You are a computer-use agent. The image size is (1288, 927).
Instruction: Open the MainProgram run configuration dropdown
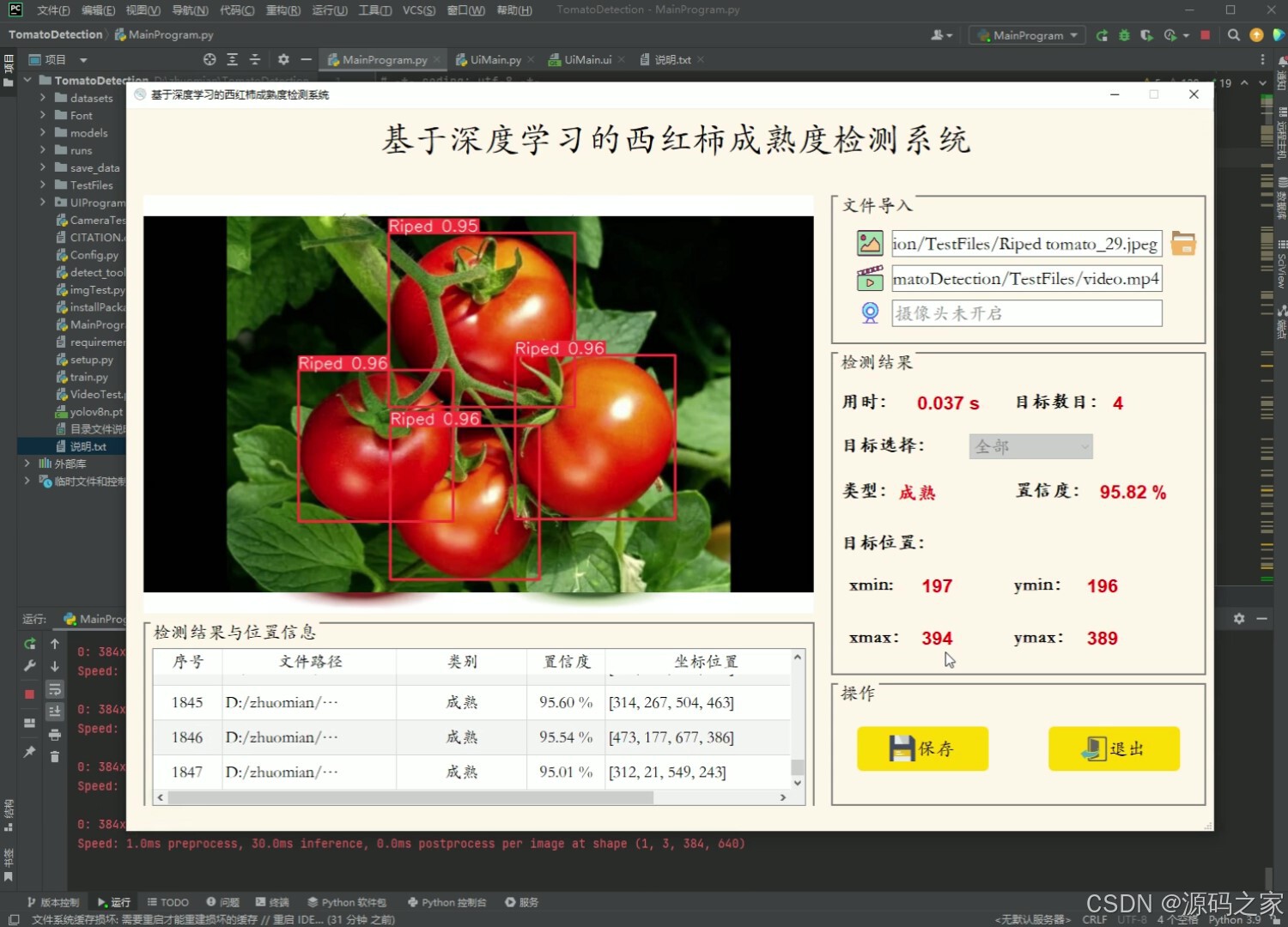[1027, 35]
